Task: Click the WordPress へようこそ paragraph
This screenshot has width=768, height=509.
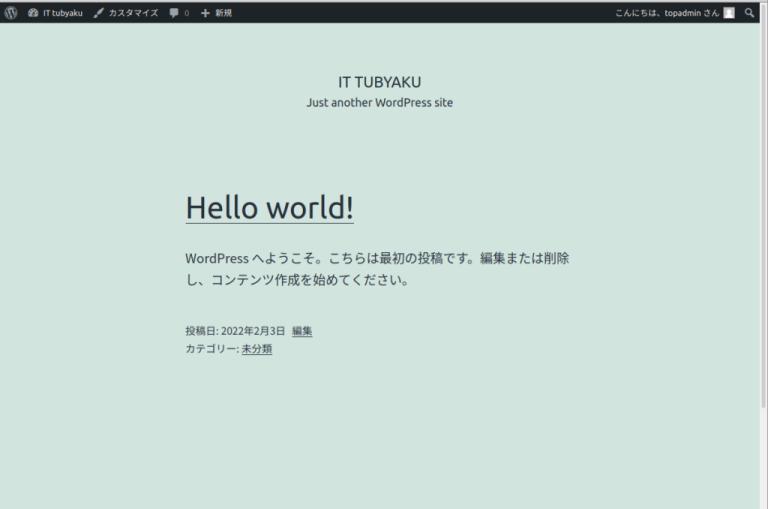Action: tap(377, 269)
